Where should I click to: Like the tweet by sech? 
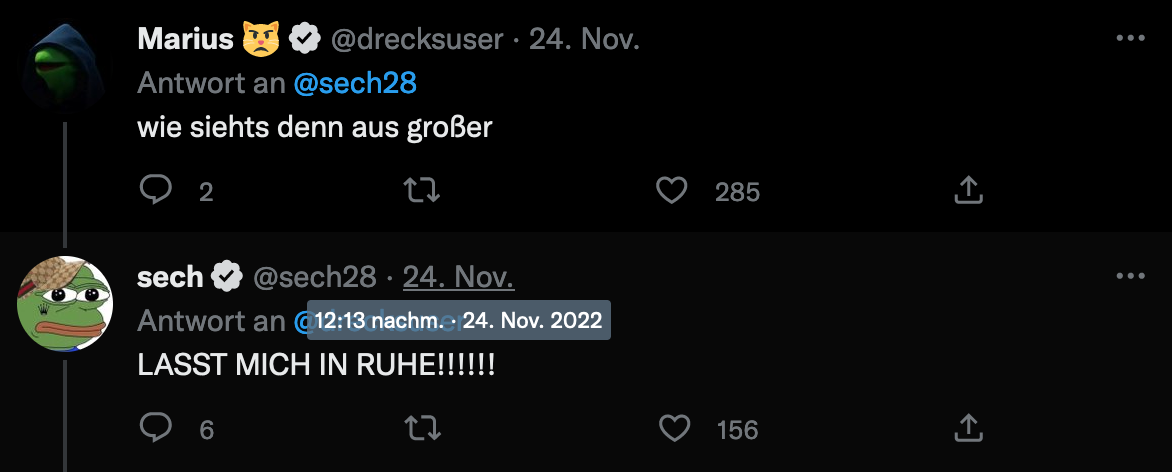click(x=675, y=428)
